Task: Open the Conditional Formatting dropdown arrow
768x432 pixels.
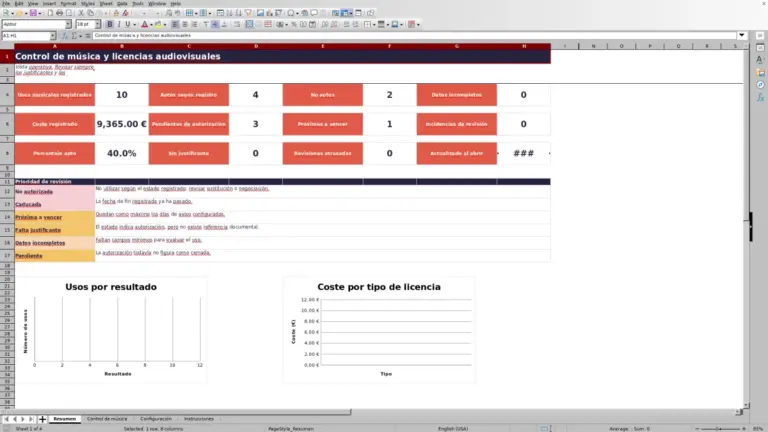Action: (418, 24)
